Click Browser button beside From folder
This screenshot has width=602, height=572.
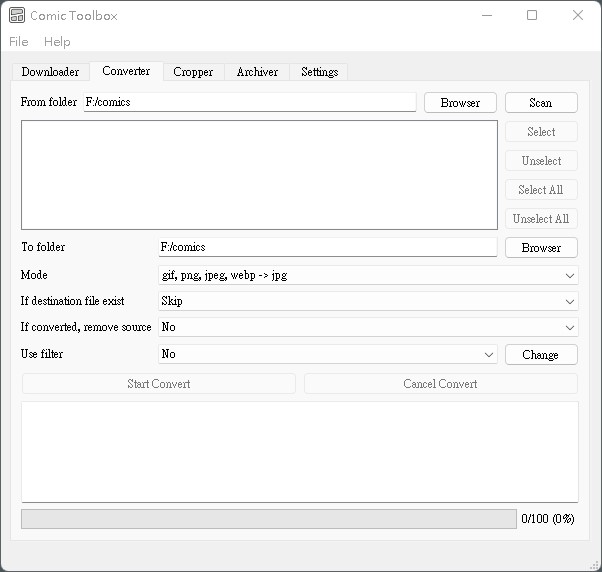(x=460, y=102)
